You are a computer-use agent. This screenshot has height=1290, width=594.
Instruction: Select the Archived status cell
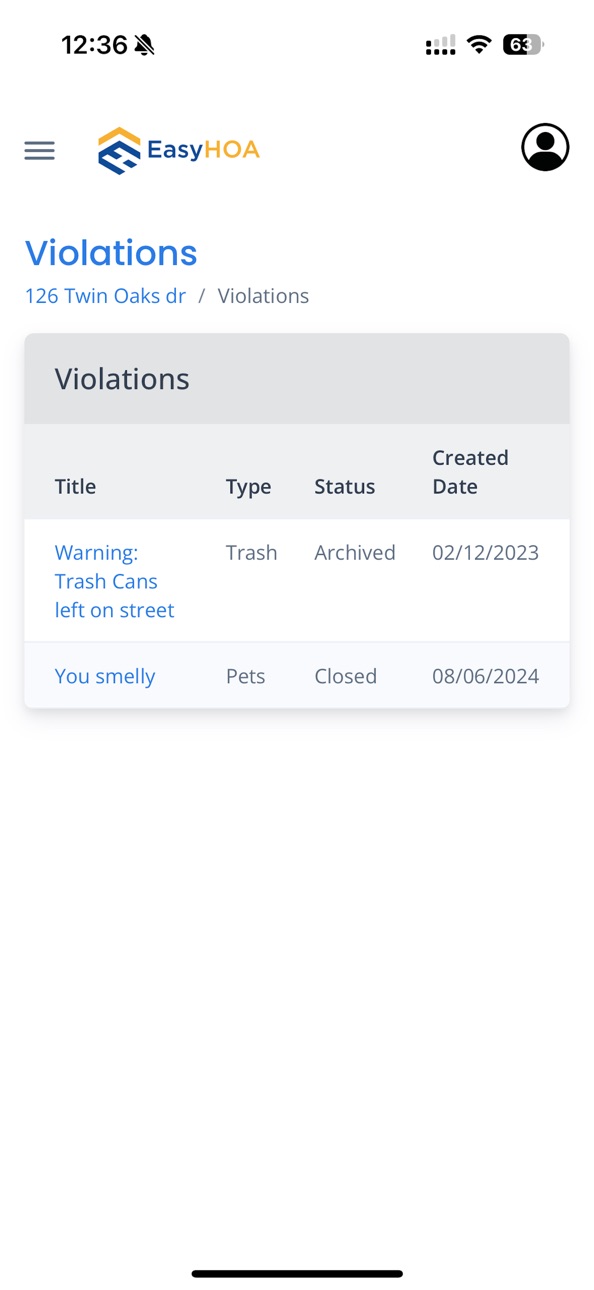point(355,553)
